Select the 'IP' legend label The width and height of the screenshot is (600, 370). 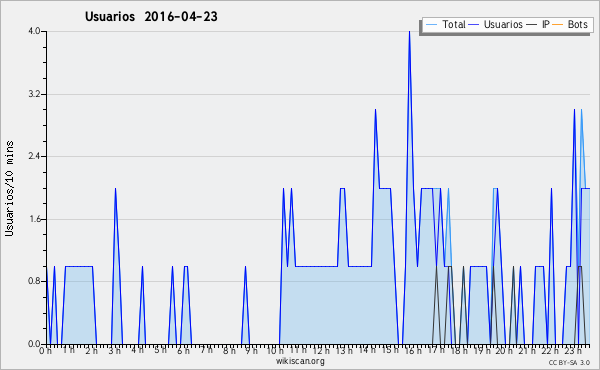tap(546, 24)
